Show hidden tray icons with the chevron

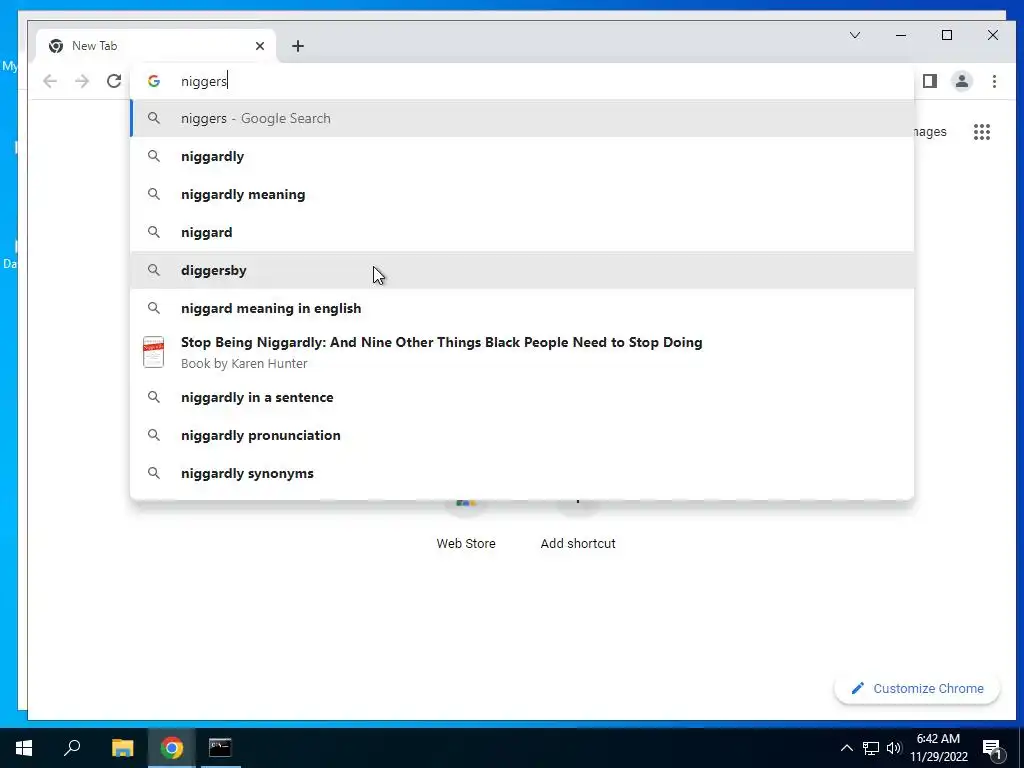click(x=846, y=748)
